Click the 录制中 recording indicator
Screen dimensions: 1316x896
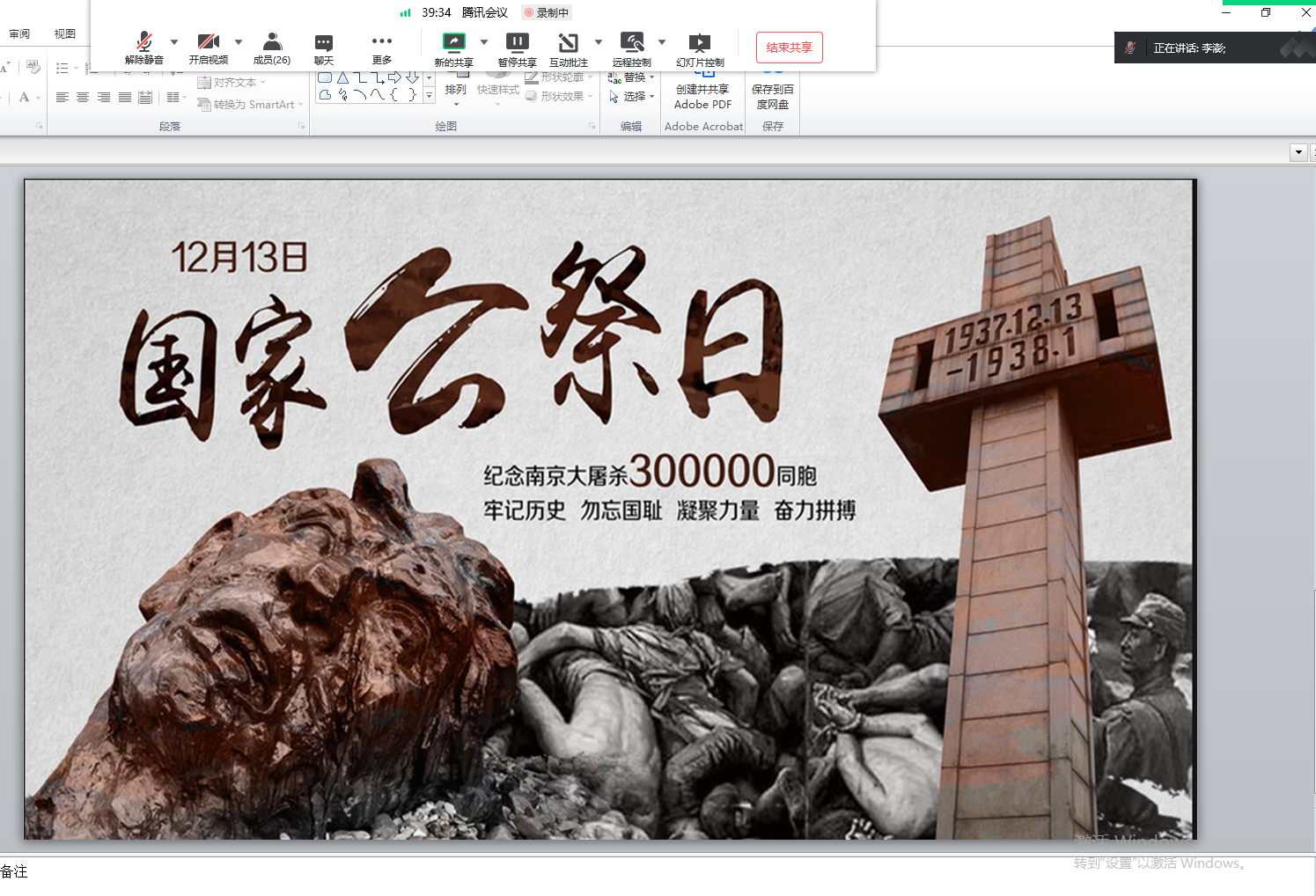click(547, 12)
